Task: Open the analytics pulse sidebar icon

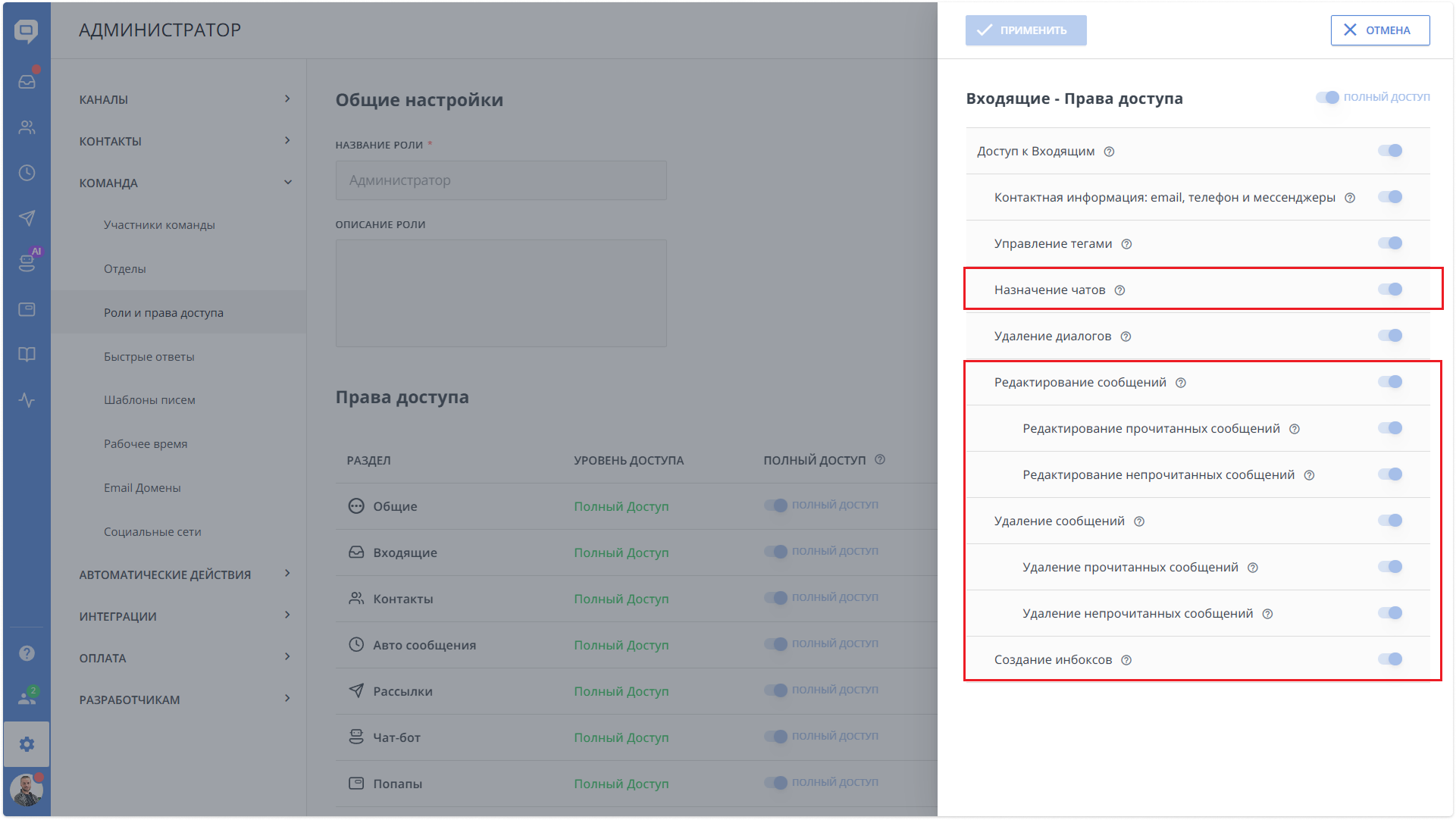Action: point(27,400)
